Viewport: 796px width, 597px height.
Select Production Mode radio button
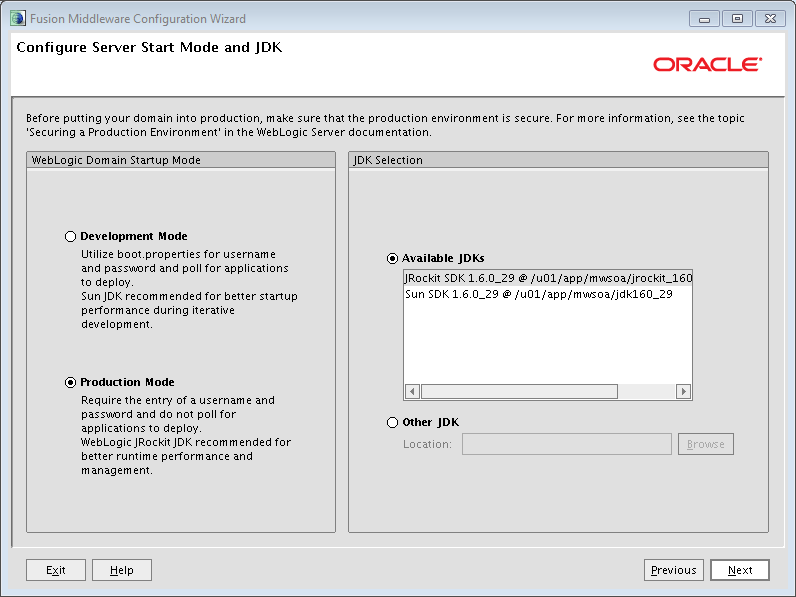pos(71,382)
